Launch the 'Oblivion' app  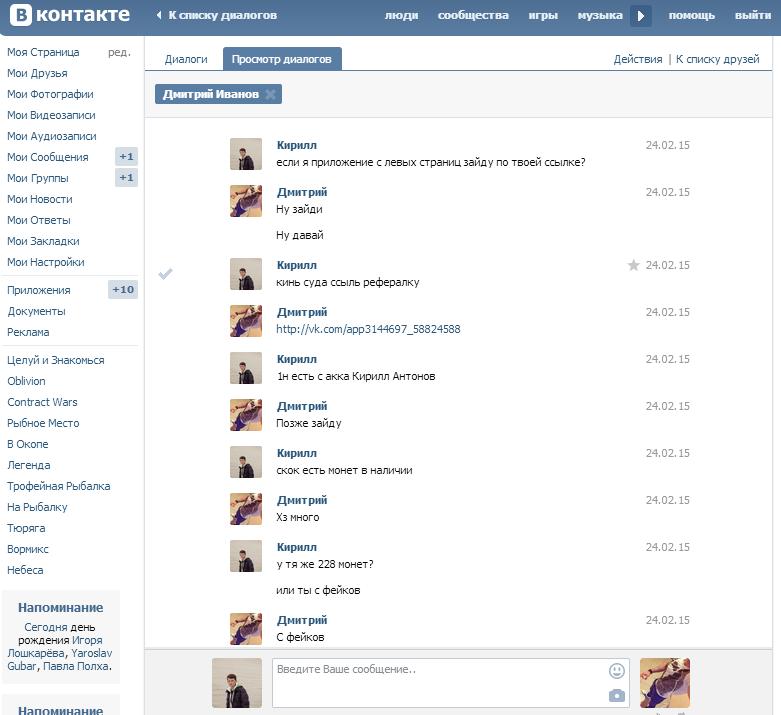(x=26, y=381)
